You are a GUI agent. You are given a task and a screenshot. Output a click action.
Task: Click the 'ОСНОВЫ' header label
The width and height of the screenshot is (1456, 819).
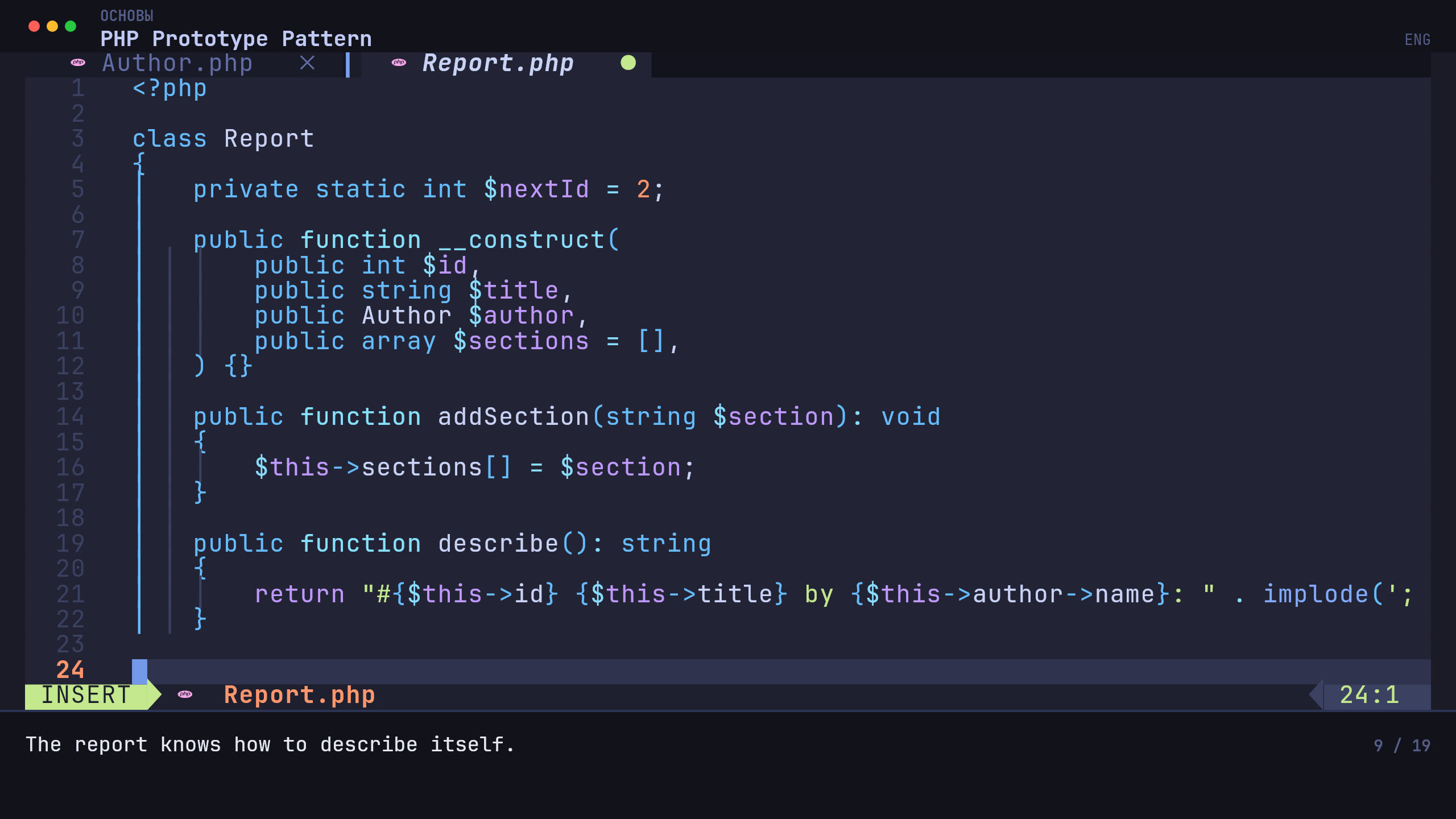tap(127, 16)
